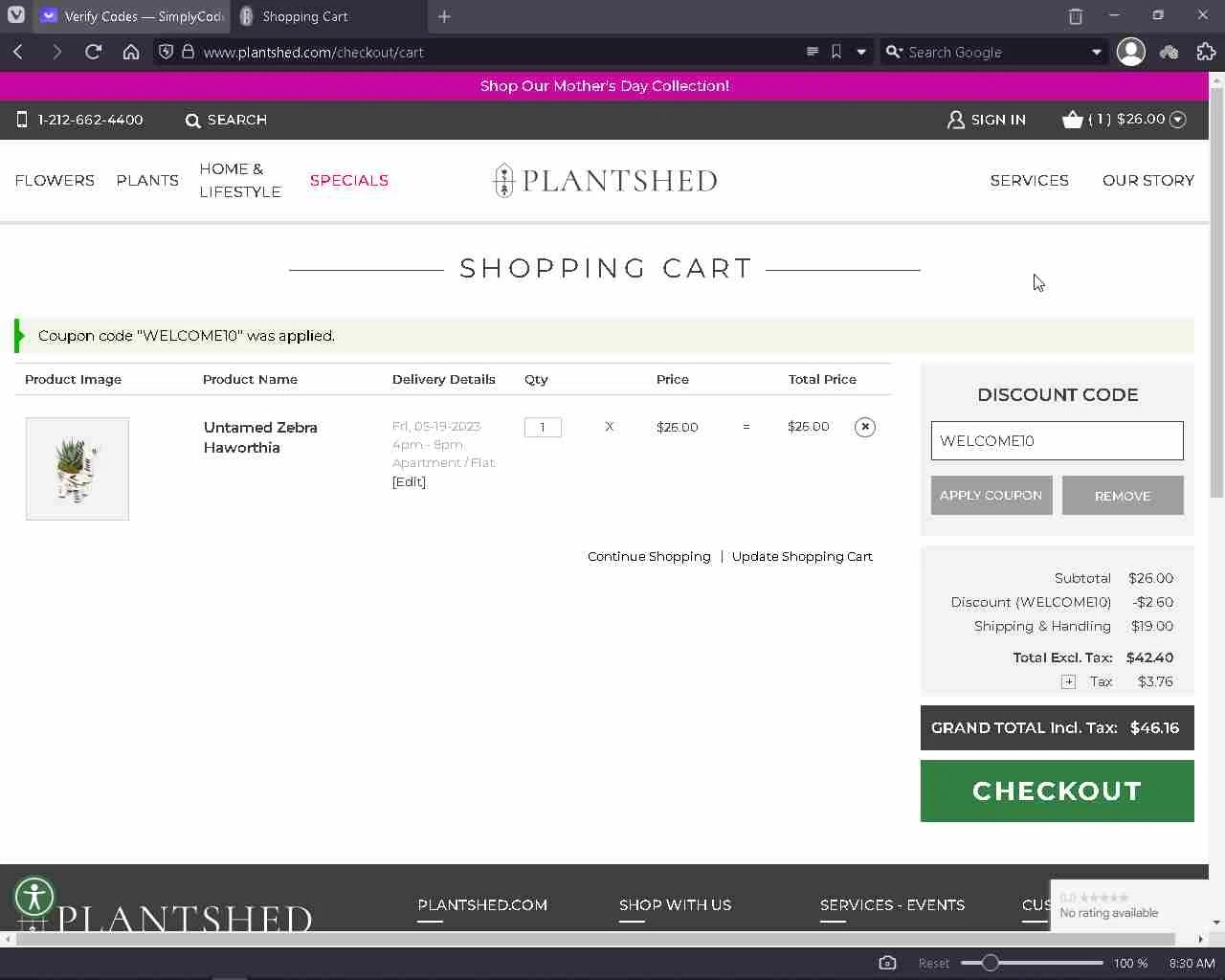Click the capture page camera icon
This screenshot has height=980, width=1225.
[887, 963]
